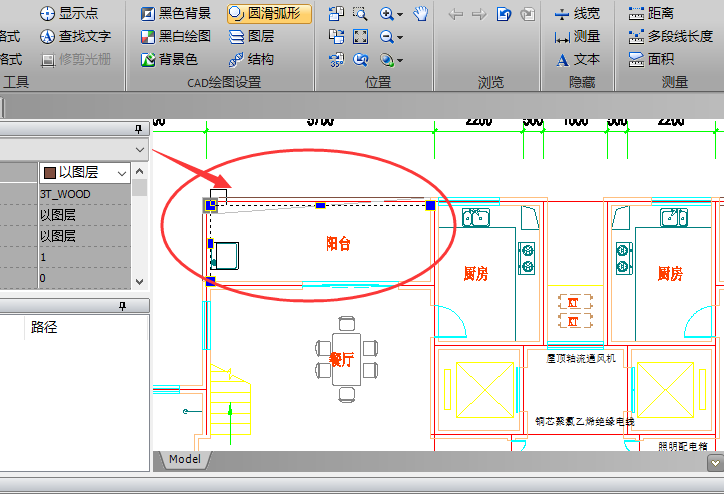Toggle the 圆滑弧形 smooth arc option
Viewport: 724px width, 503px height.
click(x=268, y=13)
